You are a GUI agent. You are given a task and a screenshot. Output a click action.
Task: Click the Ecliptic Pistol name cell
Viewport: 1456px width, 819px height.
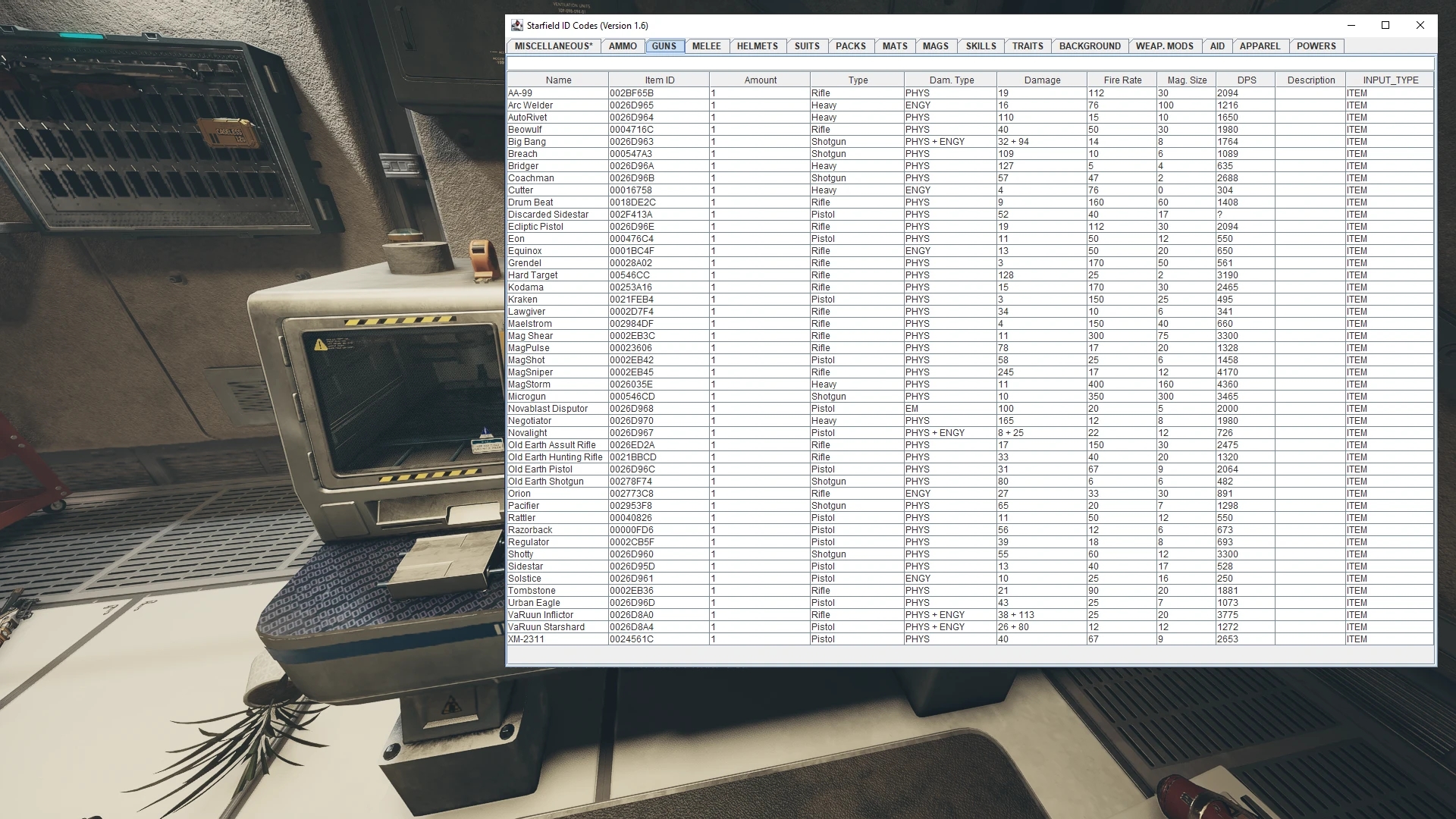[557, 227]
